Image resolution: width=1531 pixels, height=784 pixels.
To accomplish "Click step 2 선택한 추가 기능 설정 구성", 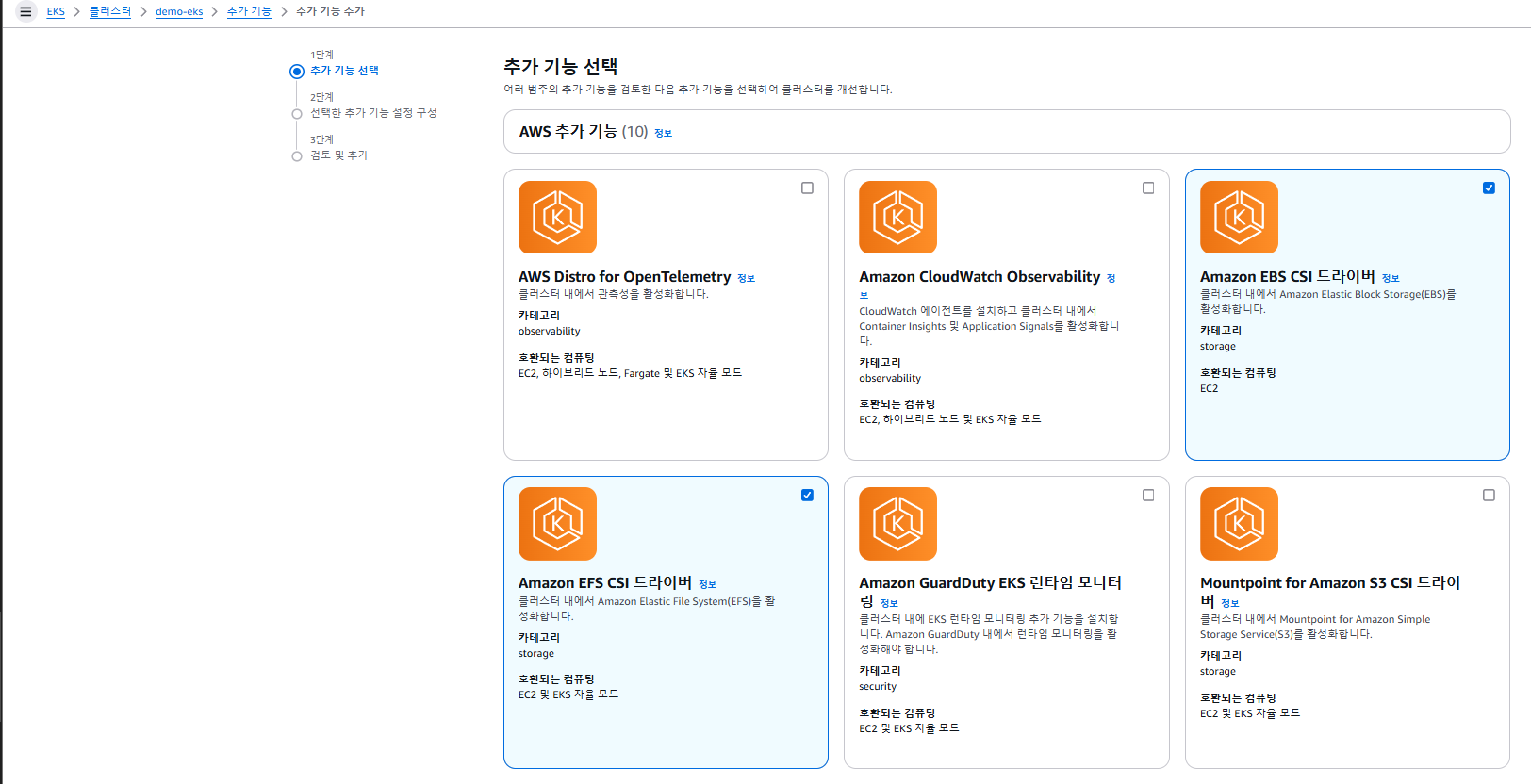I will (374, 113).
